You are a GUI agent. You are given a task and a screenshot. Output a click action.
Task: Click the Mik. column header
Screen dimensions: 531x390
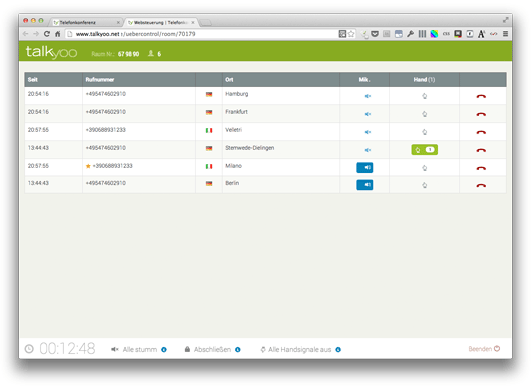coord(364,80)
